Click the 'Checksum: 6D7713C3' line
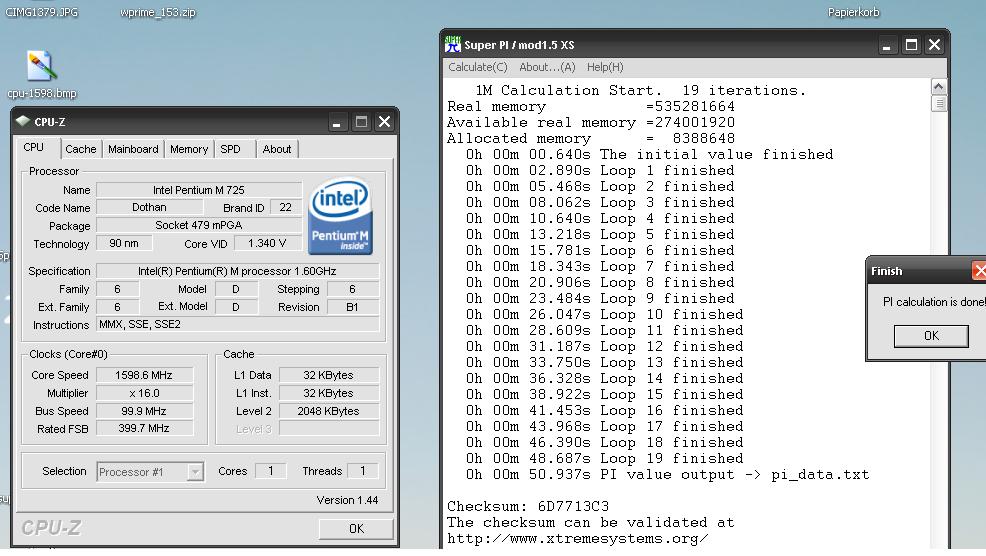Viewport: 986px width, 556px height. [x=528, y=506]
